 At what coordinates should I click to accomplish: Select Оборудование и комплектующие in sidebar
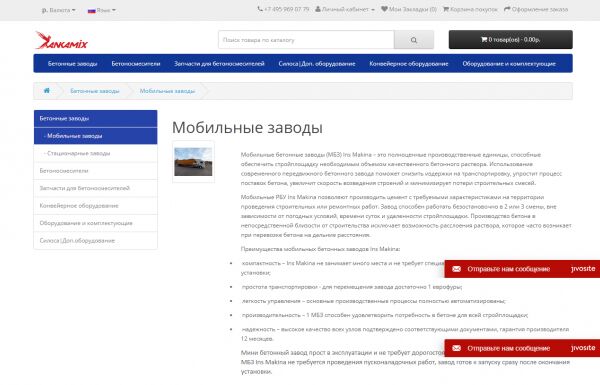pos(96,223)
